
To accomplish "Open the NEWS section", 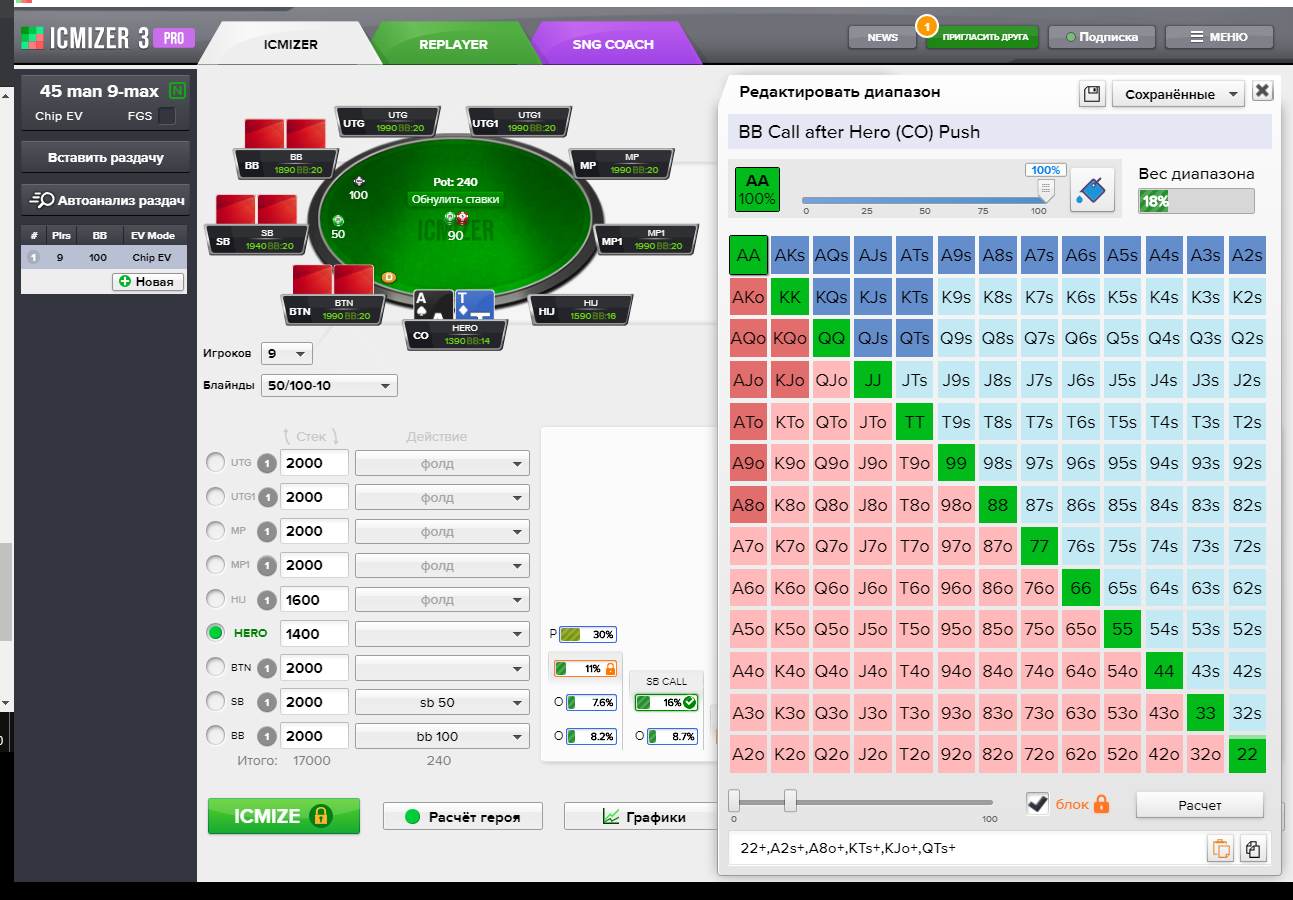I will coord(882,37).
